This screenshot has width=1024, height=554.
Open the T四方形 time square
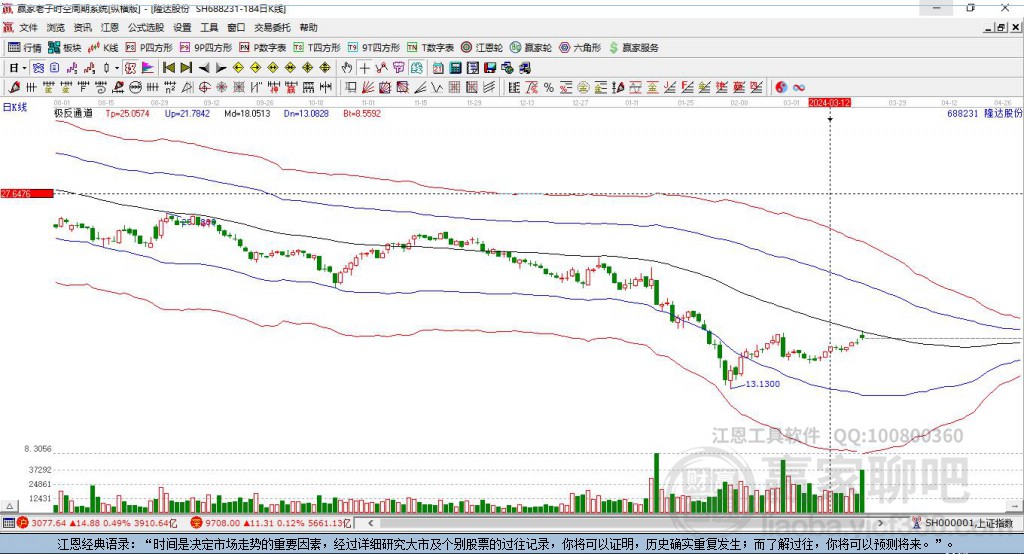pos(317,47)
